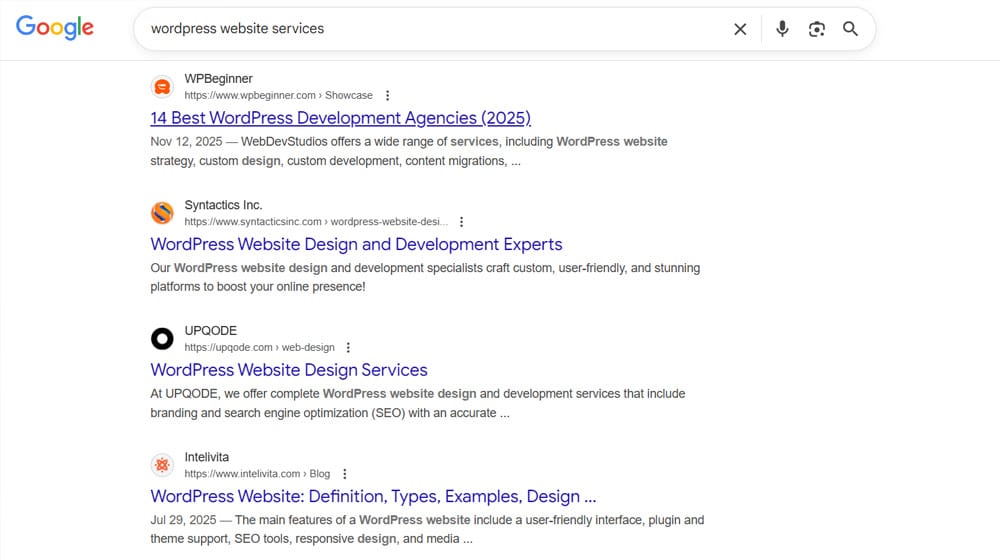Click the Syntactics Inc. favicon
The width and height of the screenshot is (1000, 560).
[162, 213]
